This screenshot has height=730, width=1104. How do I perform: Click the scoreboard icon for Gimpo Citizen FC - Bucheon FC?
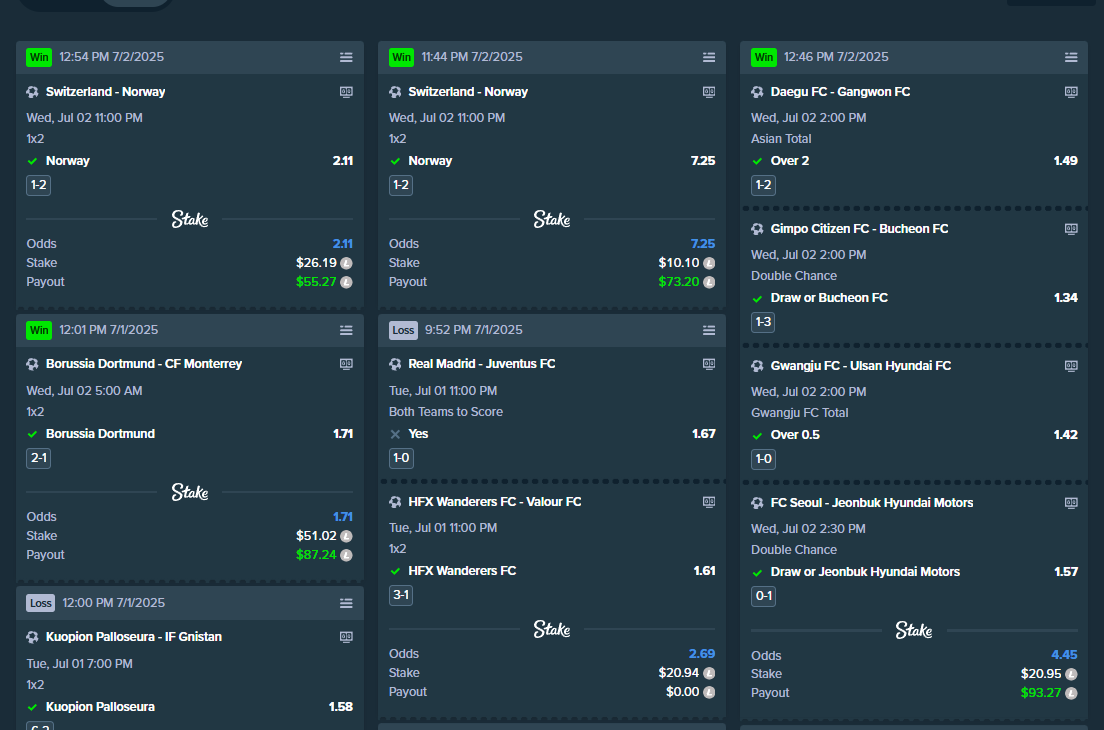tap(1071, 229)
